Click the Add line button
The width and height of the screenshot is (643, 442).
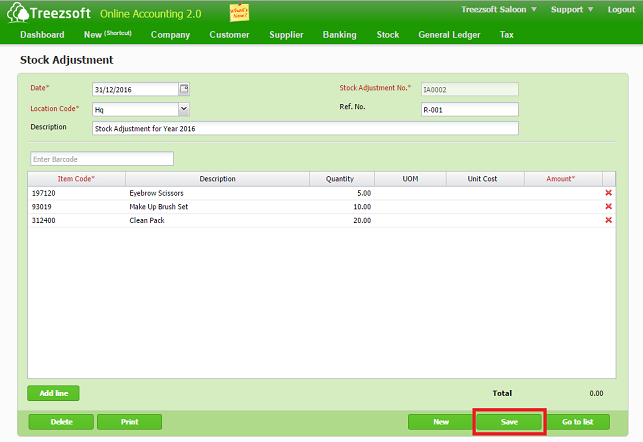(x=53, y=393)
